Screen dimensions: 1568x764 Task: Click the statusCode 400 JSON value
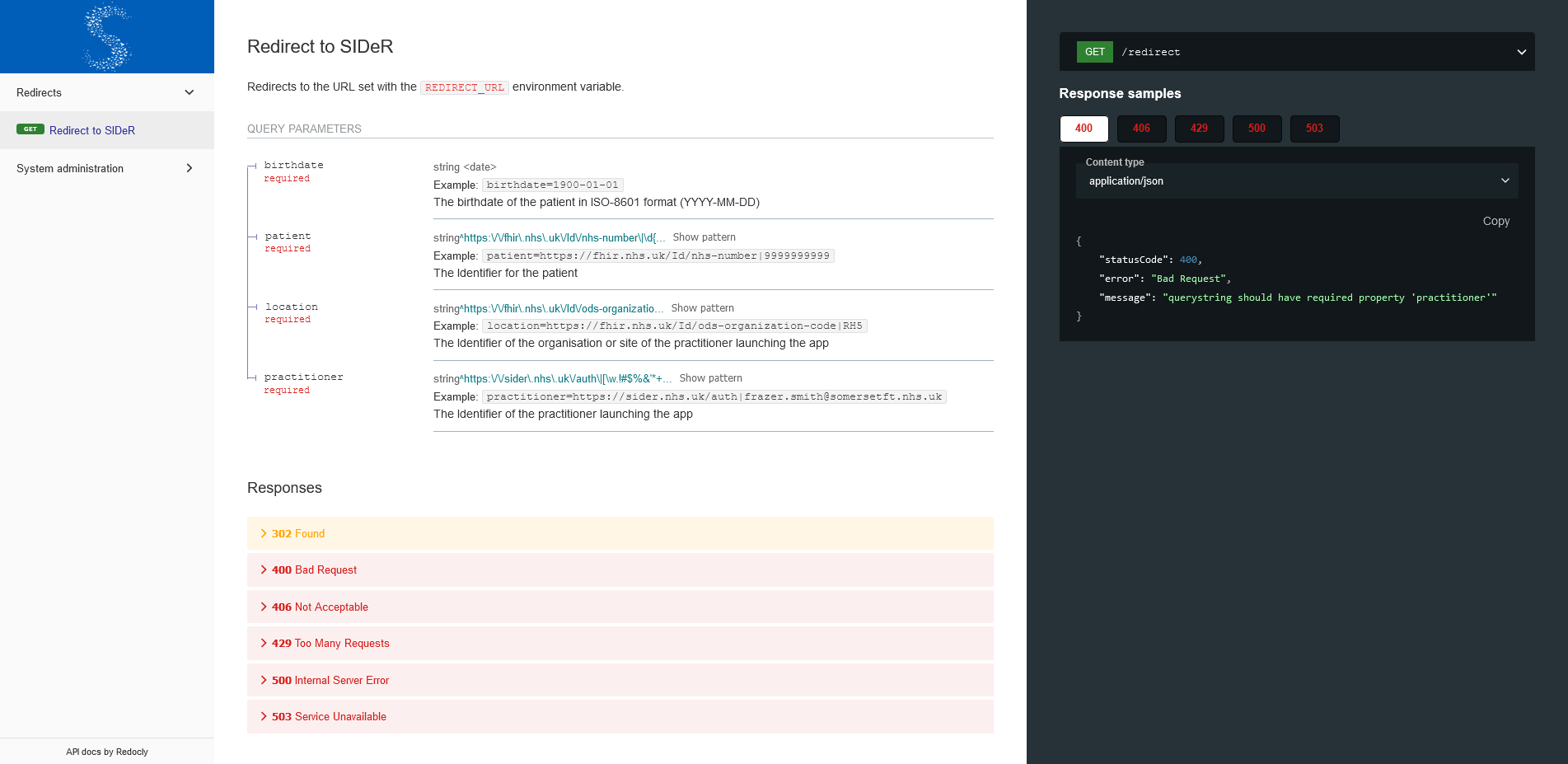(x=1188, y=260)
